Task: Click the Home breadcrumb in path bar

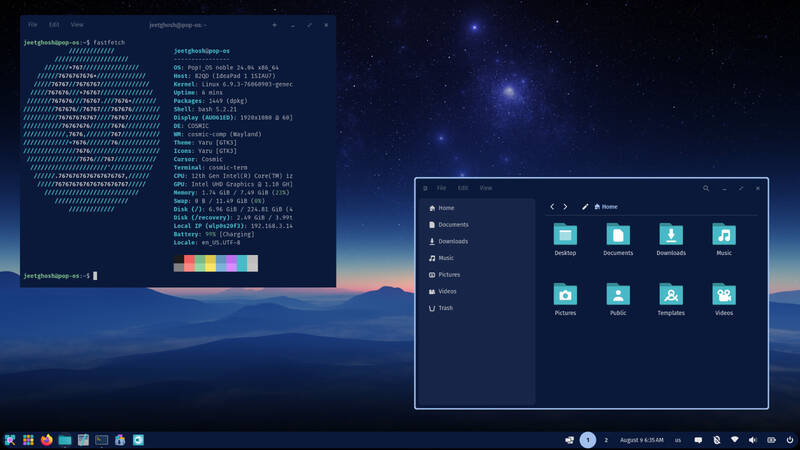Action: (x=606, y=207)
